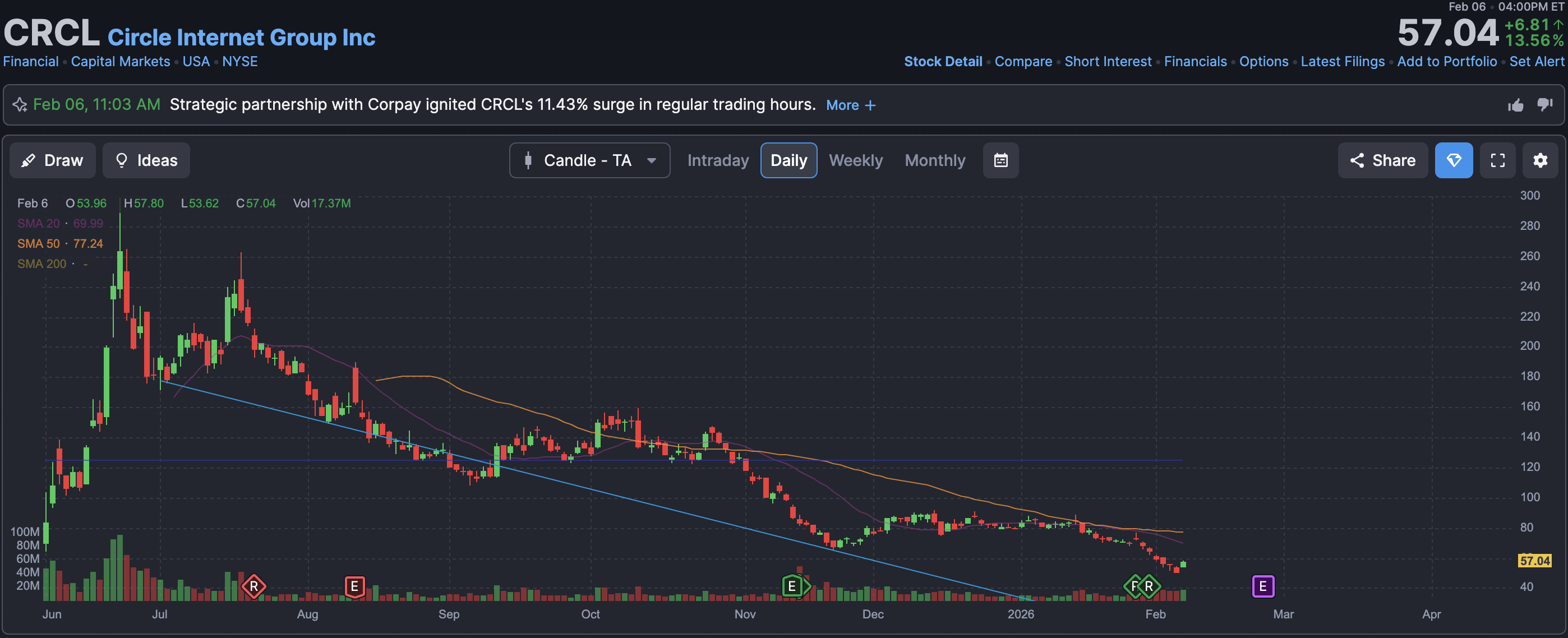The image size is (1568, 638).
Task: Select the Monthly timeframe
Action: 934,160
